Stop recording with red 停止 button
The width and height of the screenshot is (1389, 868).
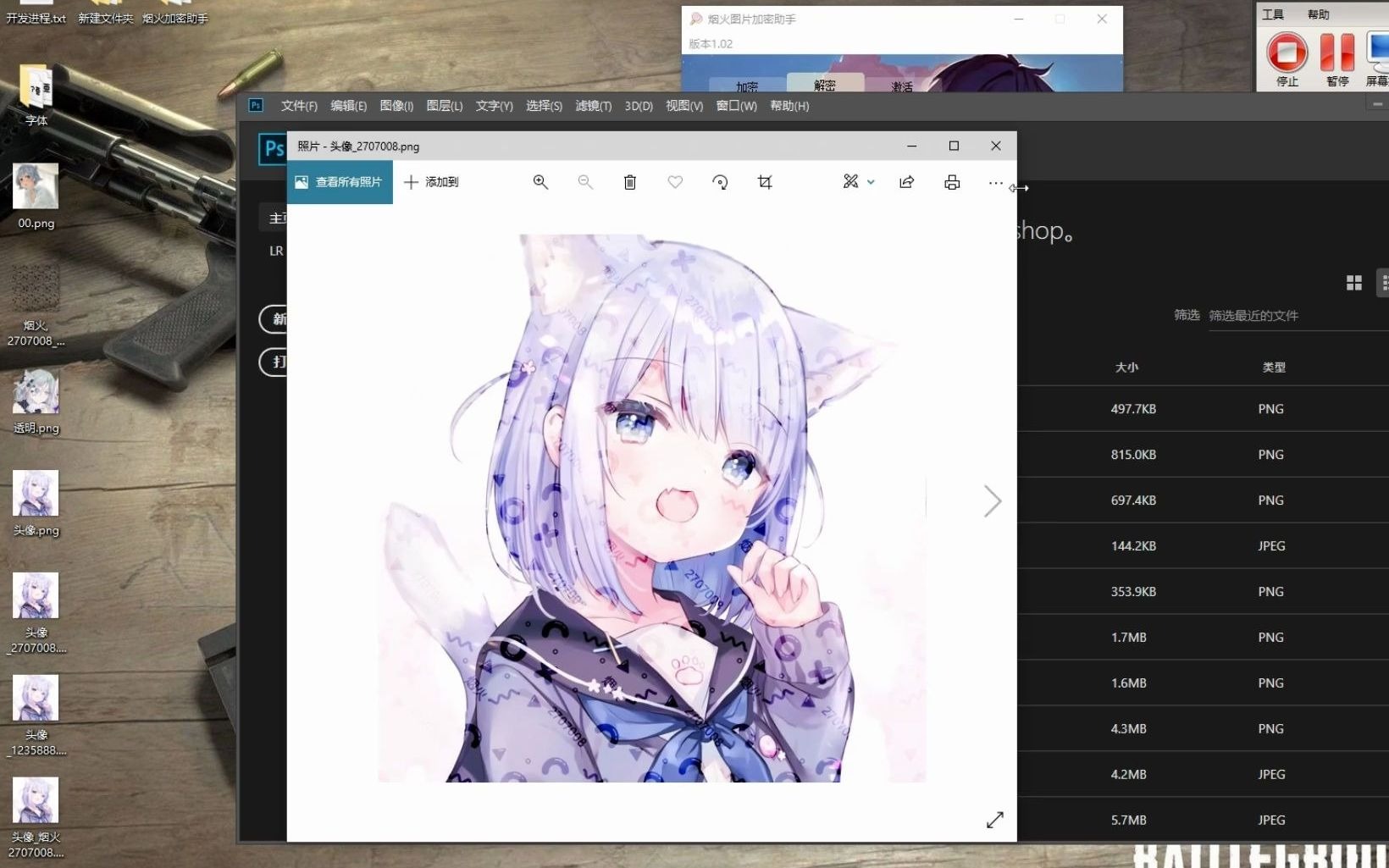(1287, 58)
